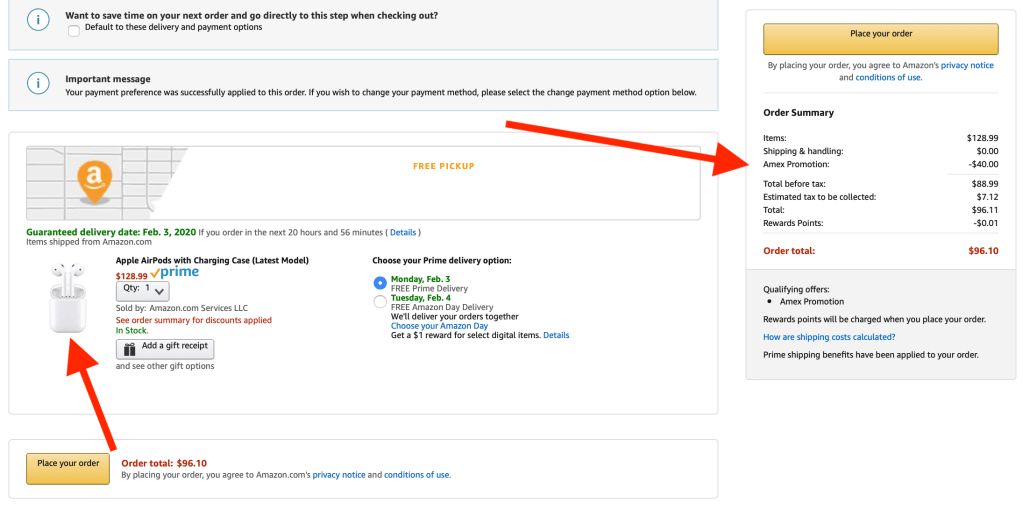This screenshot has width=1023, height=509.
Task: Open How are shipping costs calculated link
Action: click(829, 337)
